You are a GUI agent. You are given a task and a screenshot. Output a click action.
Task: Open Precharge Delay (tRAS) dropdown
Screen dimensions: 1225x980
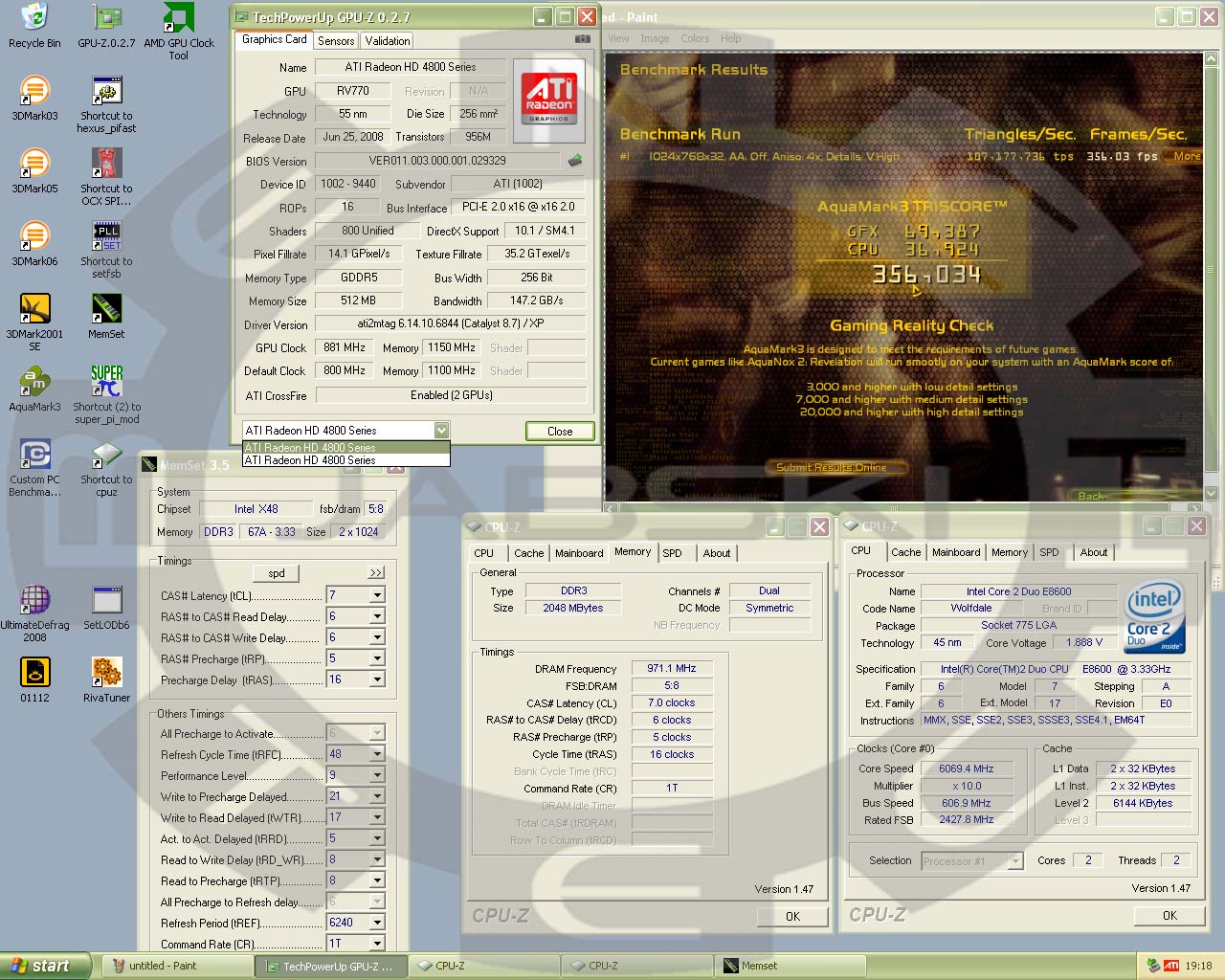[x=377, y=679]
